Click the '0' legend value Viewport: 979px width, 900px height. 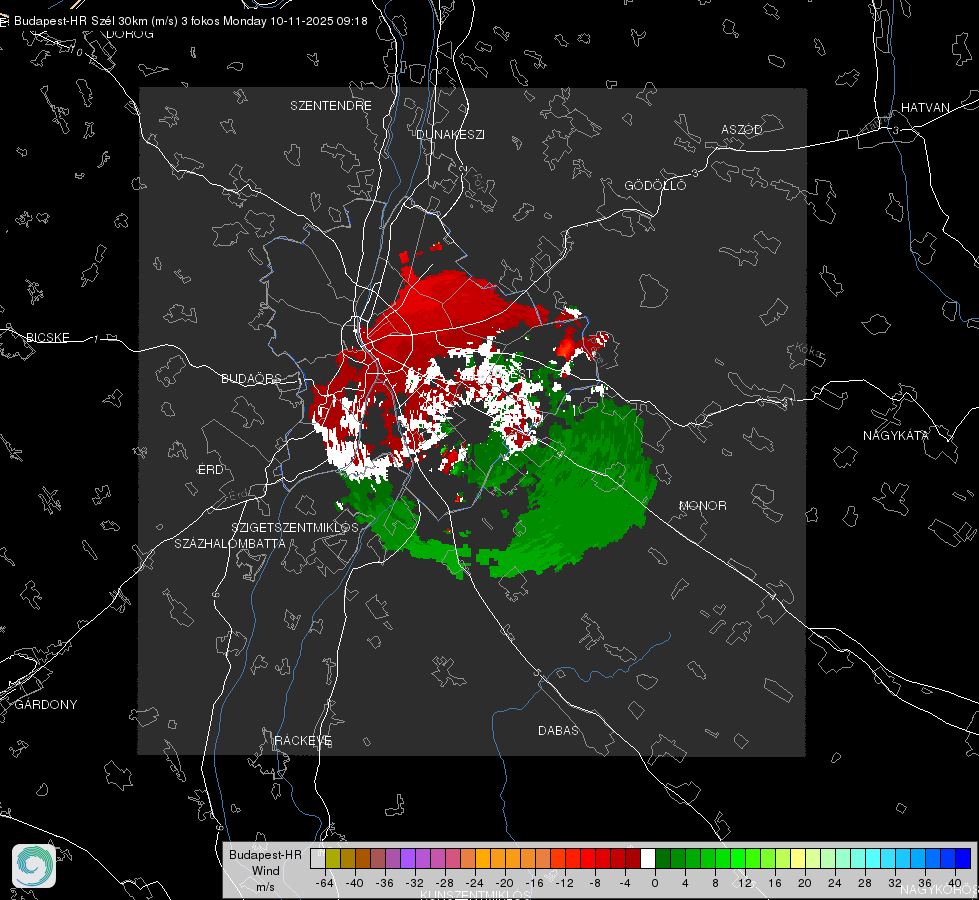pyautogui.click(x=655, y=883)
